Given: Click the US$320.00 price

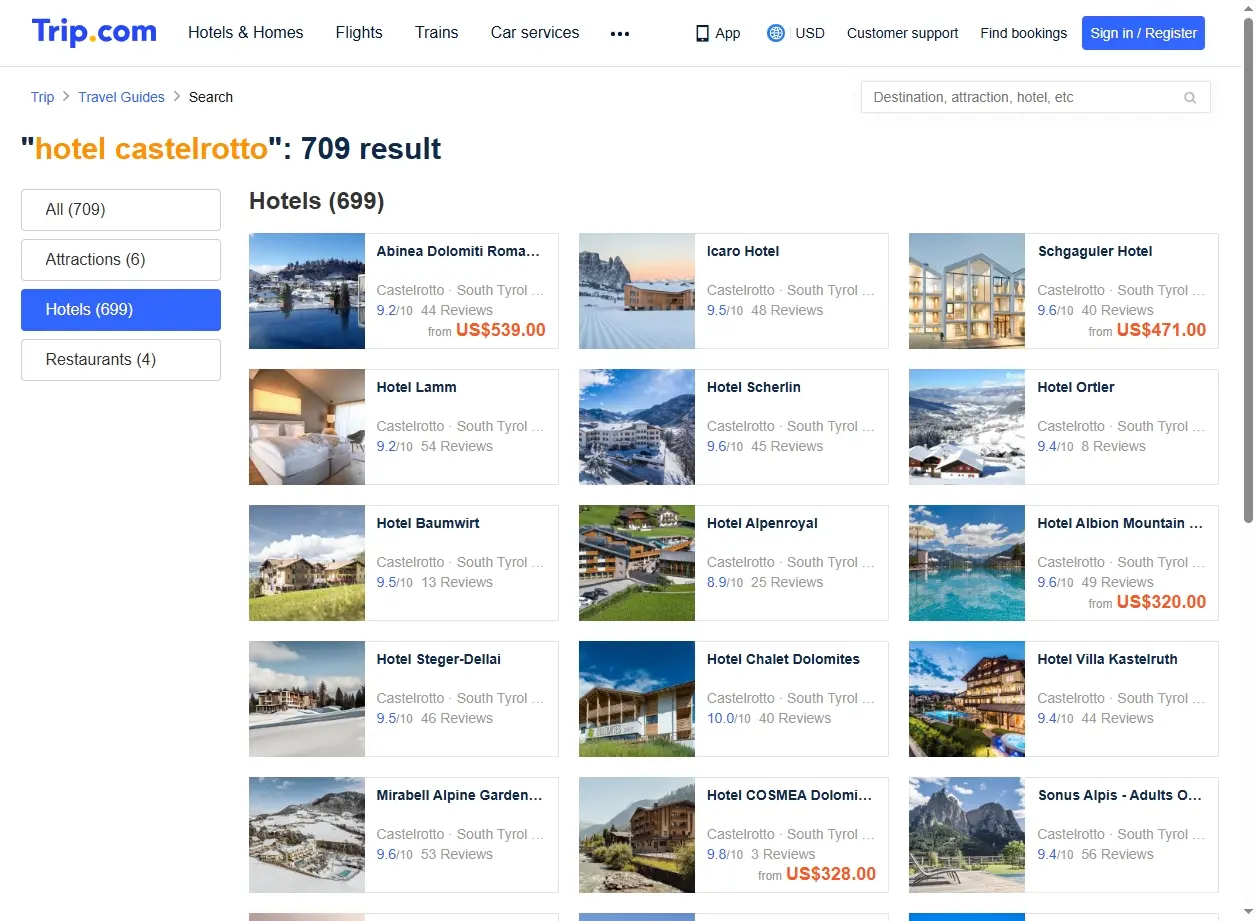Looking at the screenshot, I should click(x=1161, y=602).
